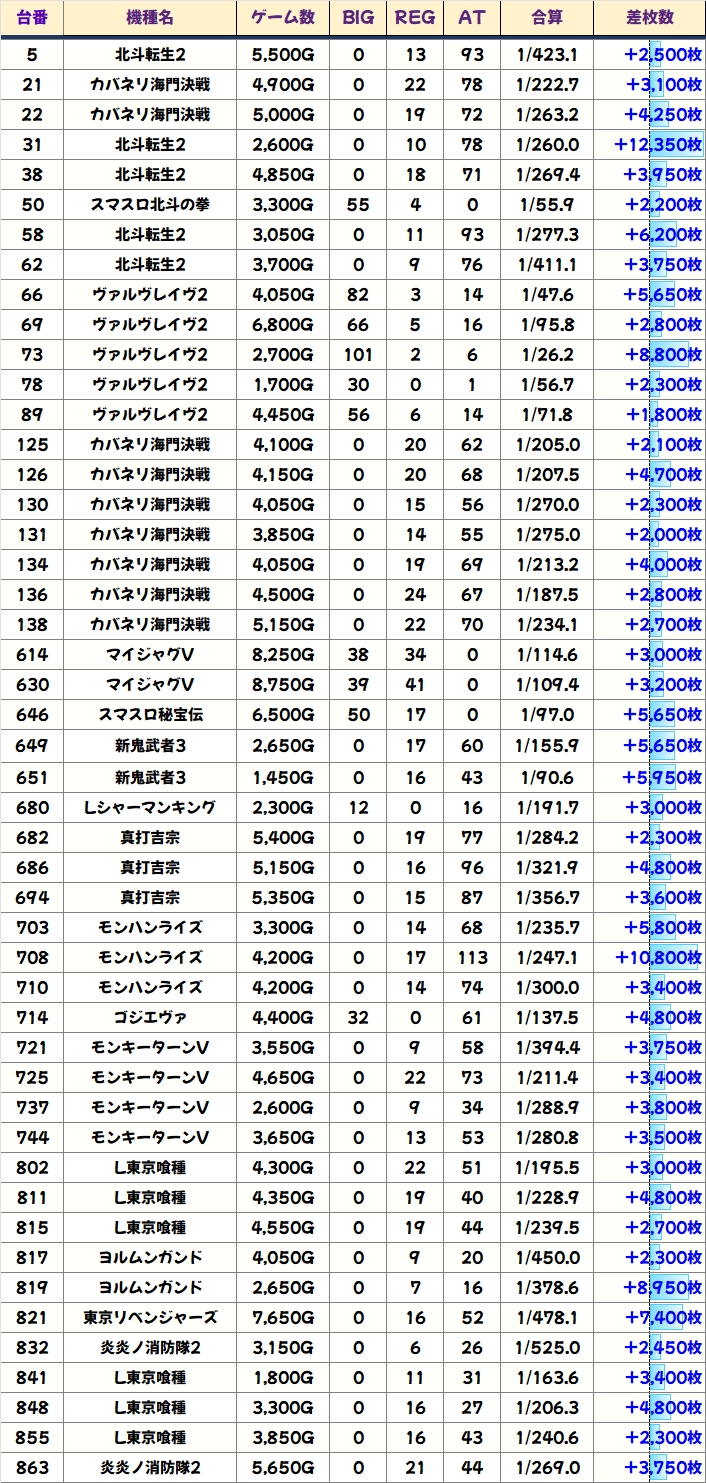
Task: Select machine number 863 cell
Action: pos(32,1467)
